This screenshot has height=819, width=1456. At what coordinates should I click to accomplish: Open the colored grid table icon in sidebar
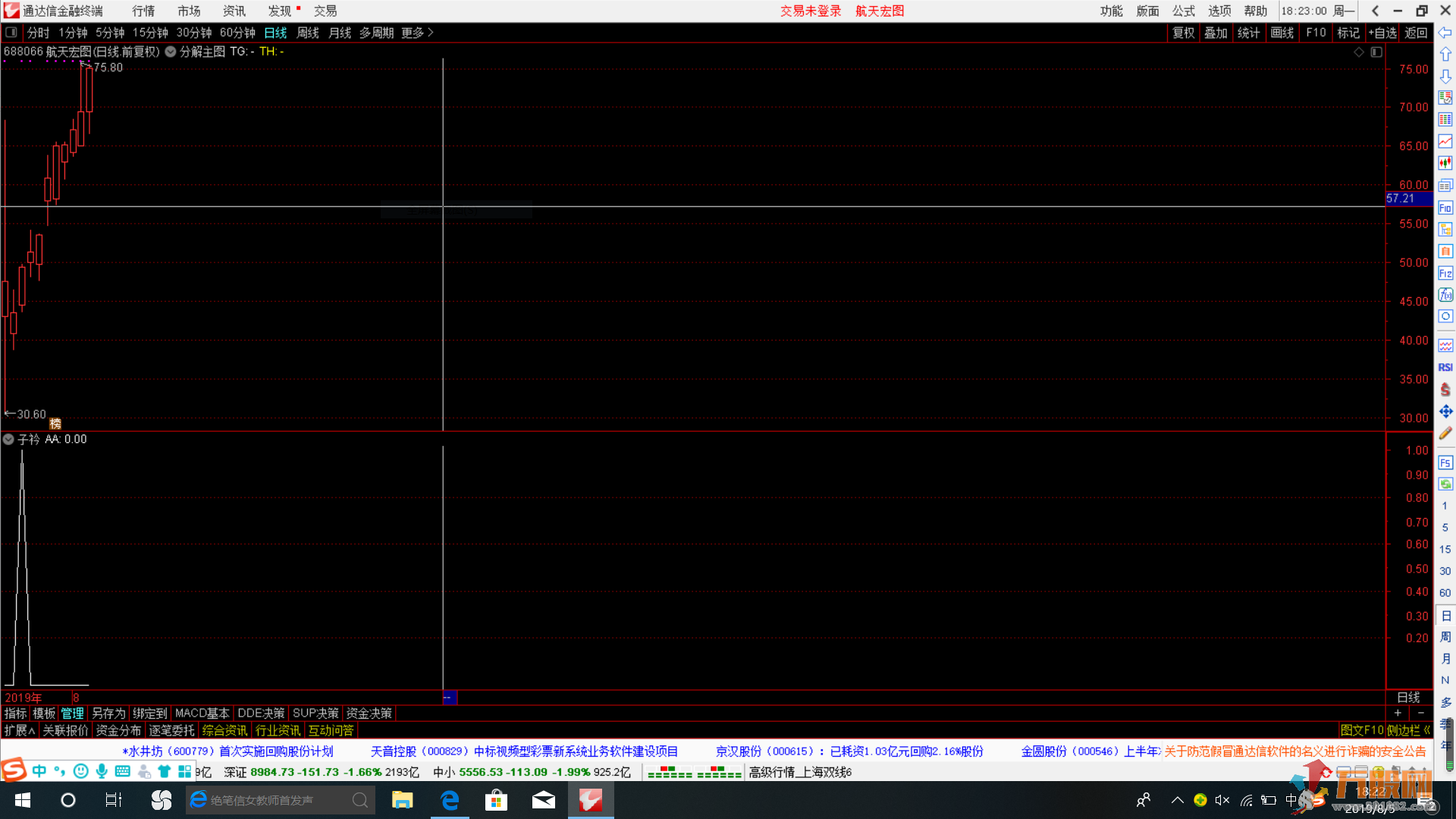tap(1445, 120)
